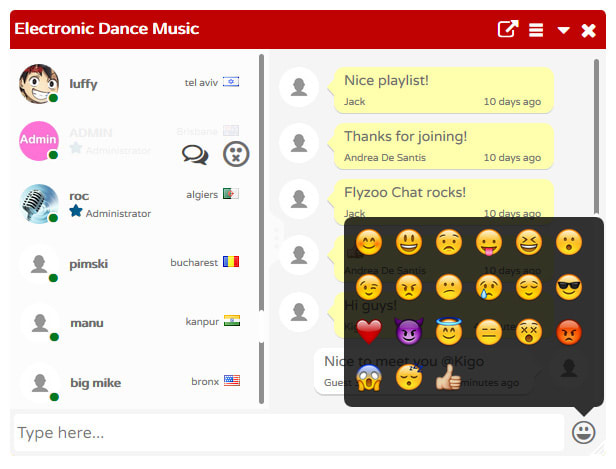Screen dimensions: 616x469
Task: Click the username roc
Action: (x=79, y=196)
